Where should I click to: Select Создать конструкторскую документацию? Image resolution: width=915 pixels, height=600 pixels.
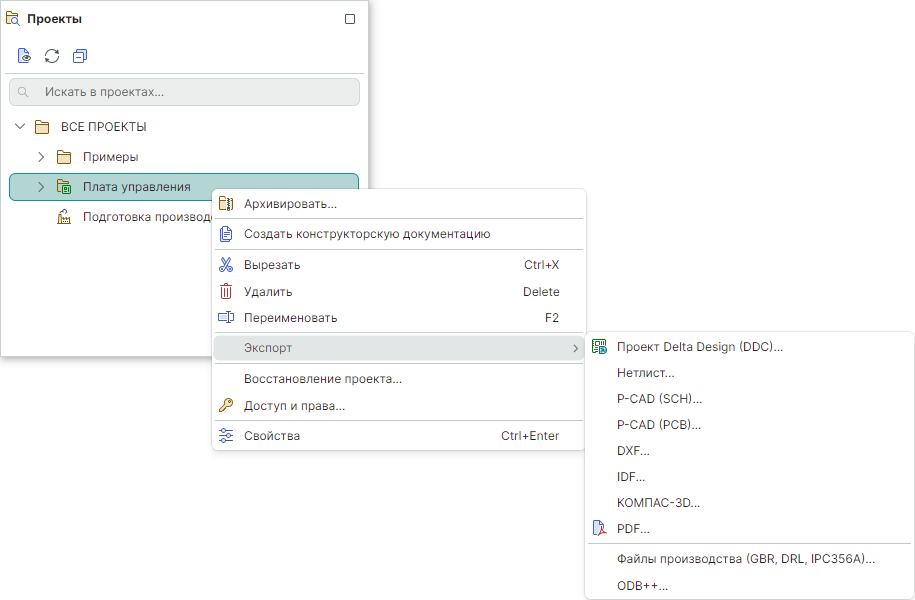(x=366, y=234)
